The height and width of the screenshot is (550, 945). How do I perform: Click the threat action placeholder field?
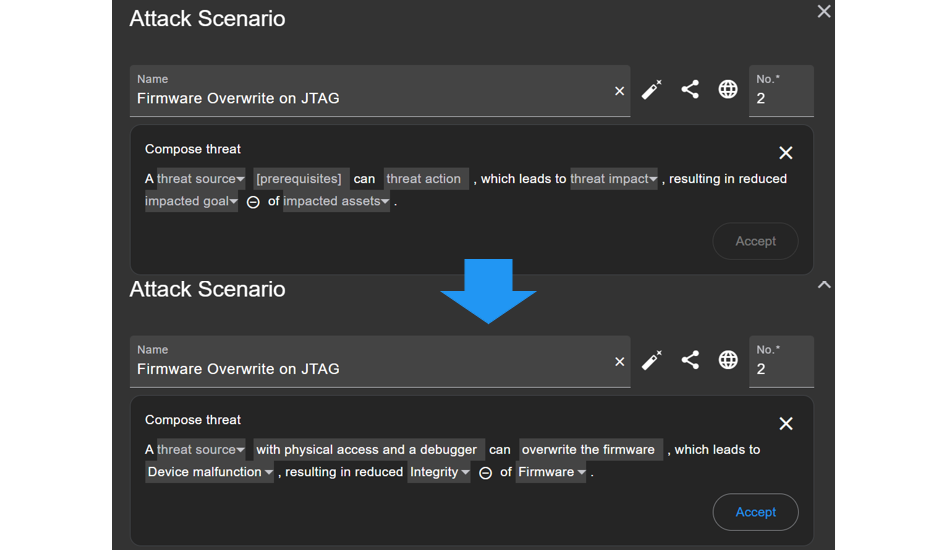coord(424,179)
